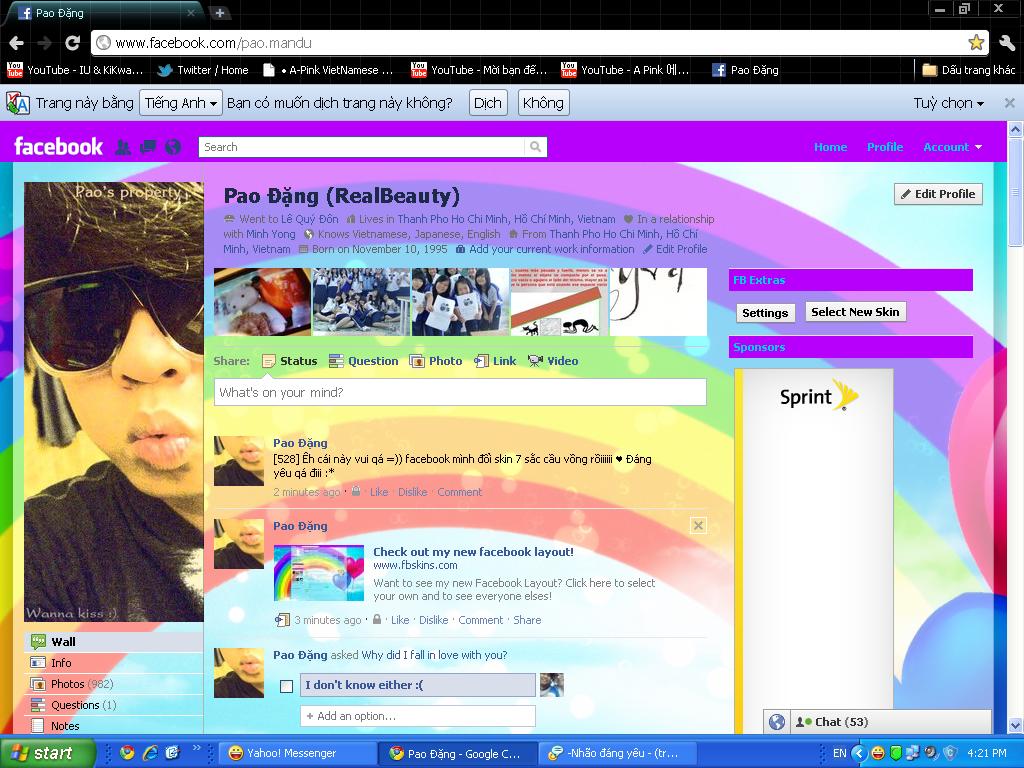Expand hidden system tray icons arrow
This screenshot has width=1024, height=768.
point(859,753)
